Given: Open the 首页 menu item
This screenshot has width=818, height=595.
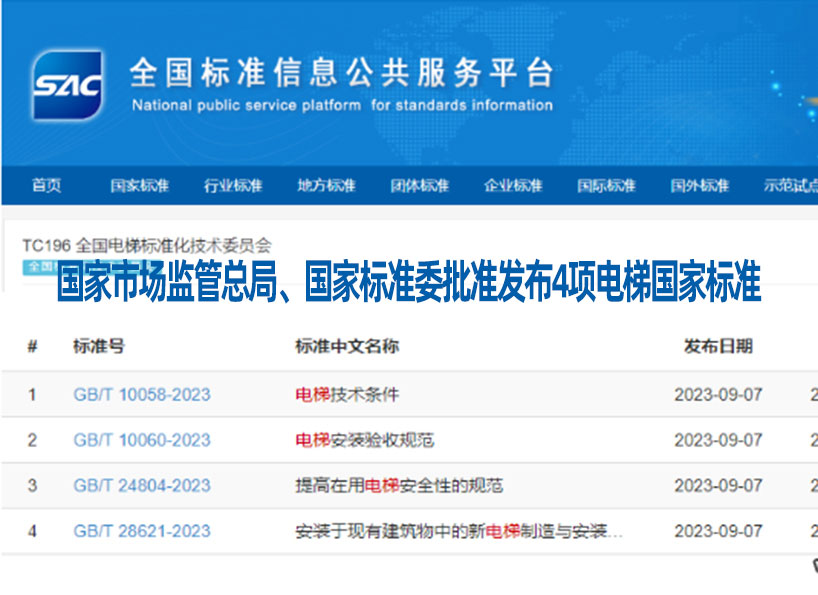Looking at the screenshot, I should click(x=48, y=185).
